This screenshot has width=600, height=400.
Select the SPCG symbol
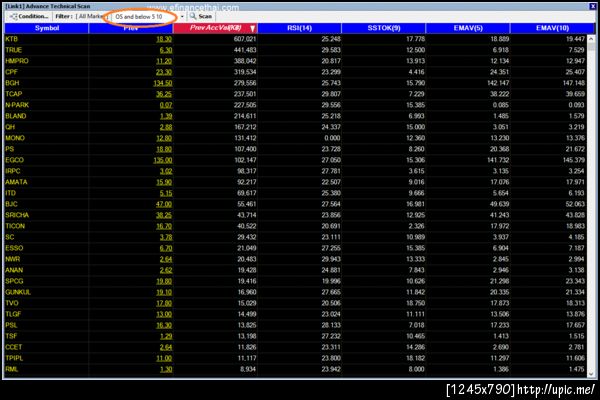pos(14,281)
